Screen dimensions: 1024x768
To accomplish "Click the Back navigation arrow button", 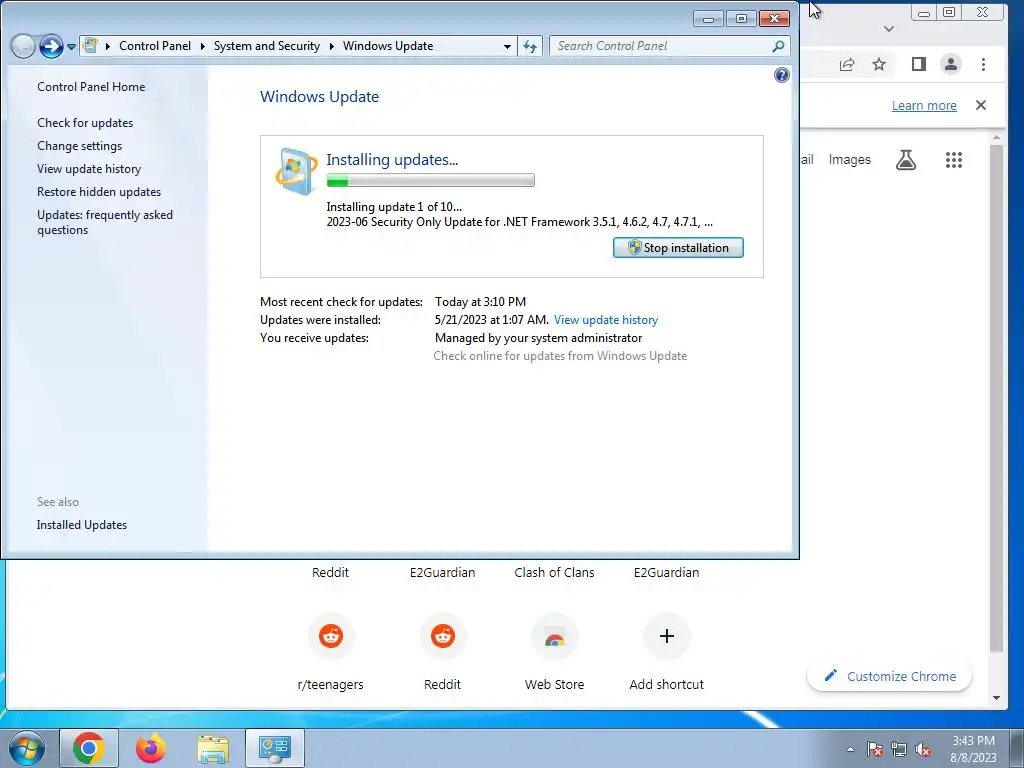I will point(23,46).
